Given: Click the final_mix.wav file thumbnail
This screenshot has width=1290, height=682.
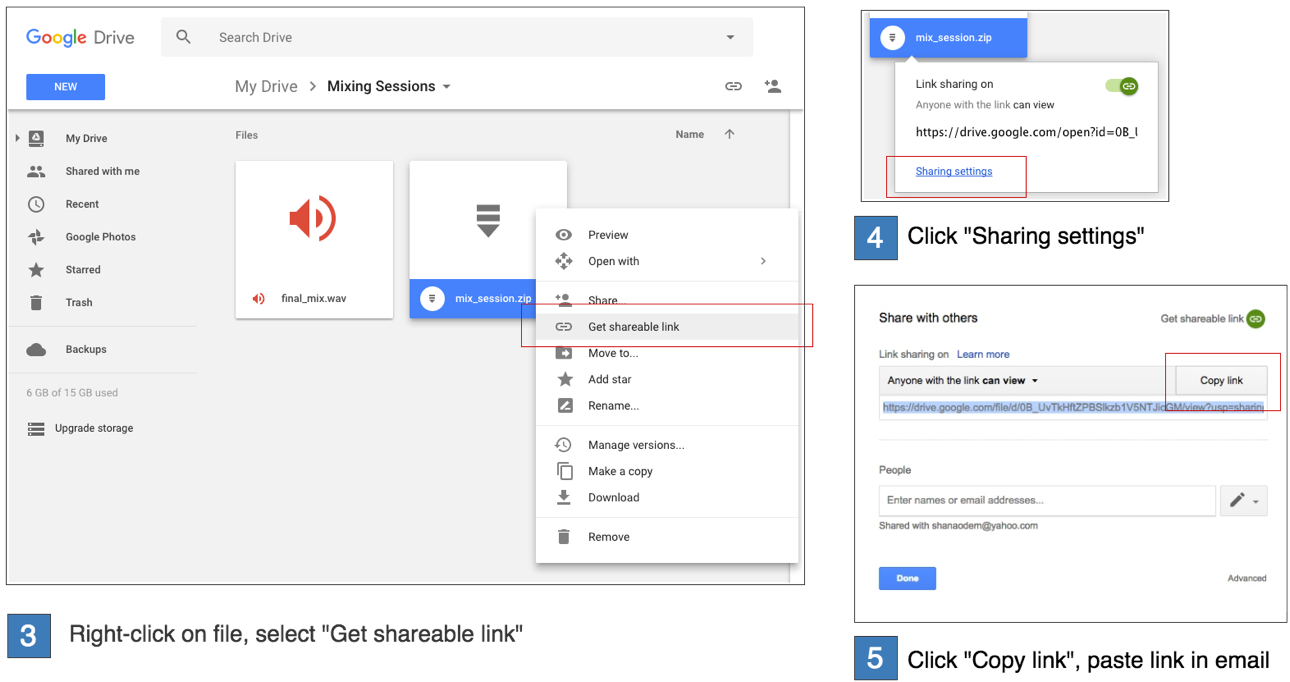Looking at the screenshot, I should click(314, 219).
